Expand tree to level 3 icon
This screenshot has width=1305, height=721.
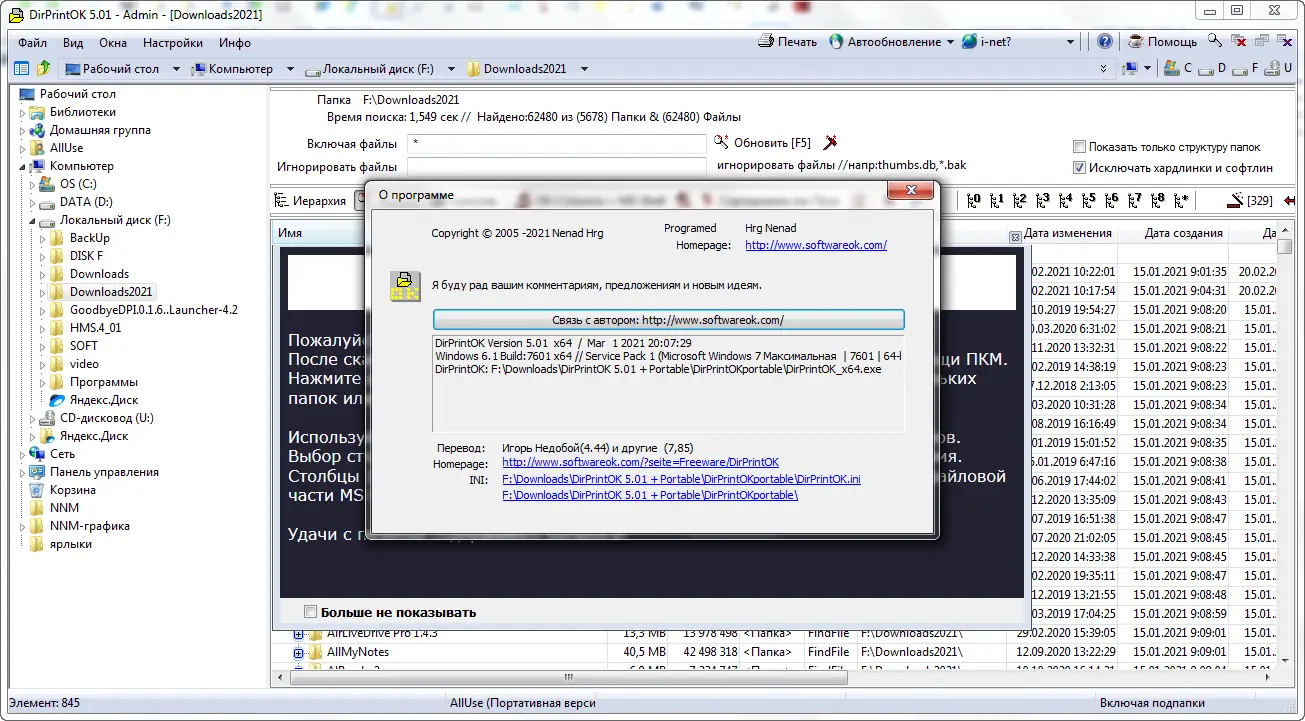point(1043,200)
